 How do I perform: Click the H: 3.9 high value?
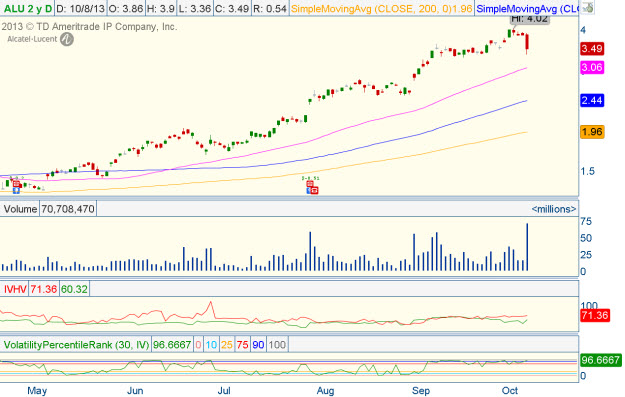(161, 8)
